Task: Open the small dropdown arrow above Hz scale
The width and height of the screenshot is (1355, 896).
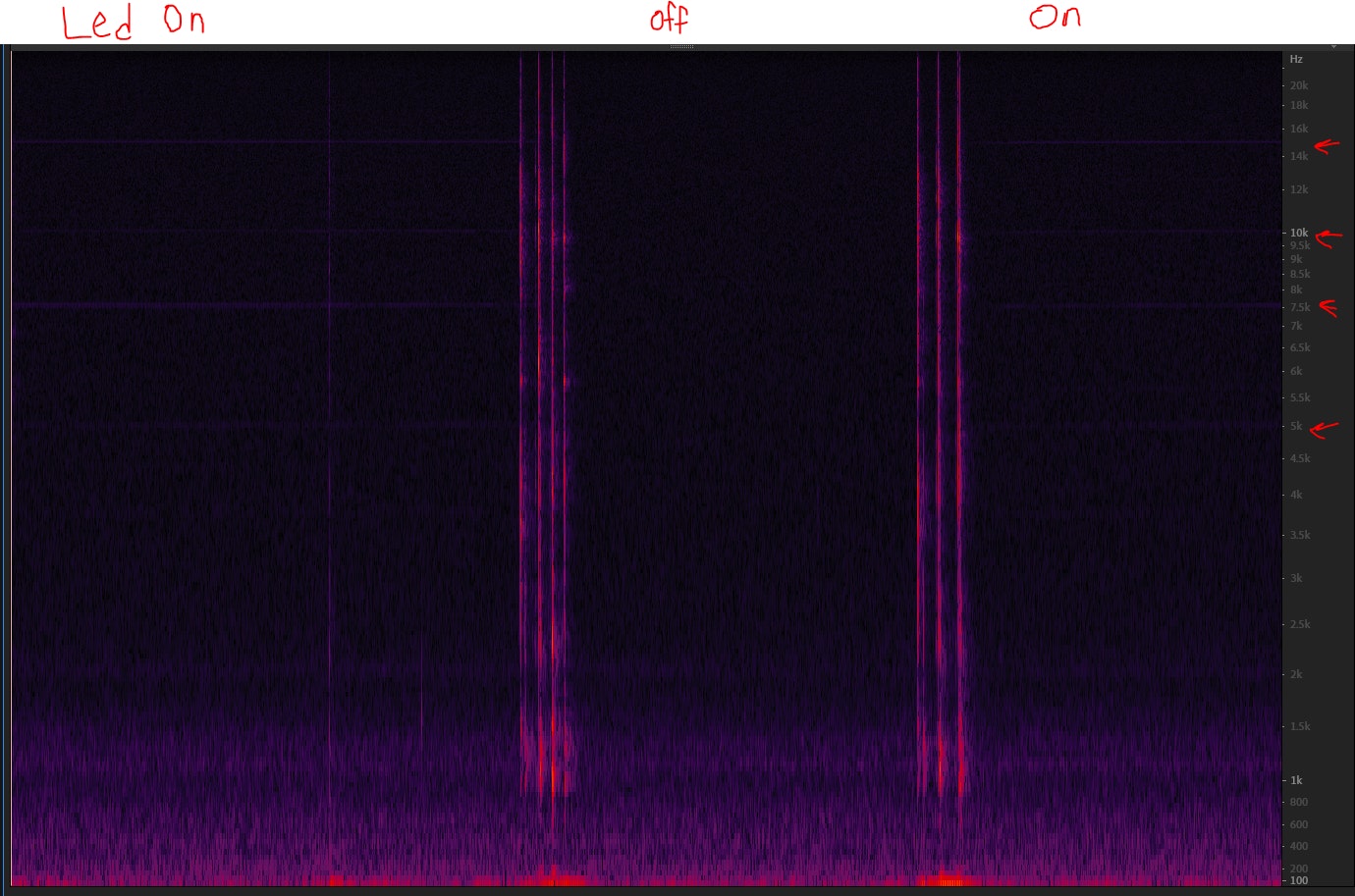Action: (1333, 46)
